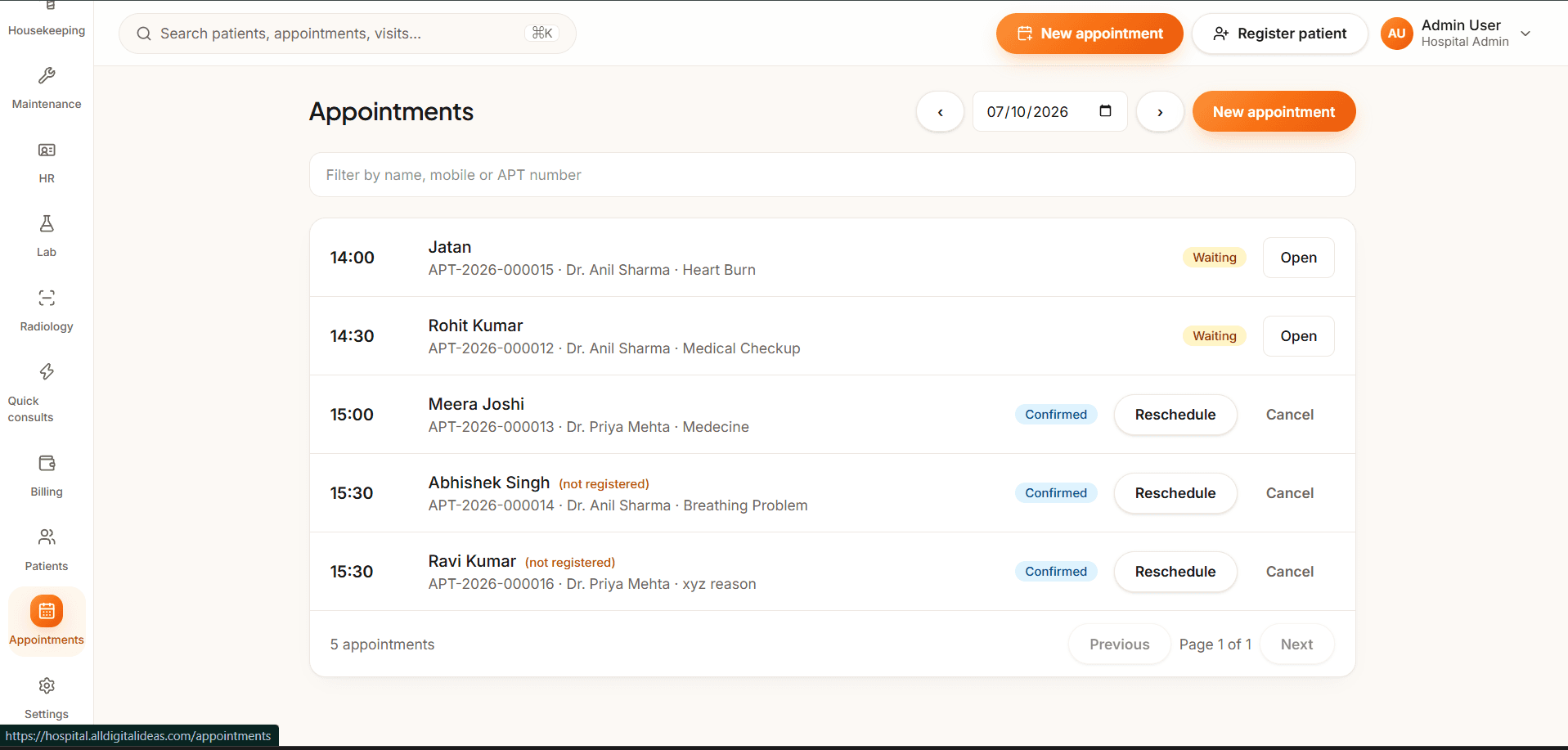
Task: Open the Maintenance wrench icon
Action: coord(47,76)
